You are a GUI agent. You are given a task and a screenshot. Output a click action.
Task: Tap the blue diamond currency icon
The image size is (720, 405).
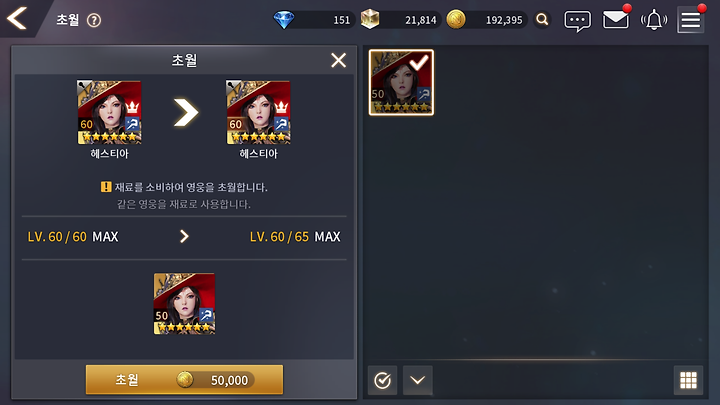(284, 20)
